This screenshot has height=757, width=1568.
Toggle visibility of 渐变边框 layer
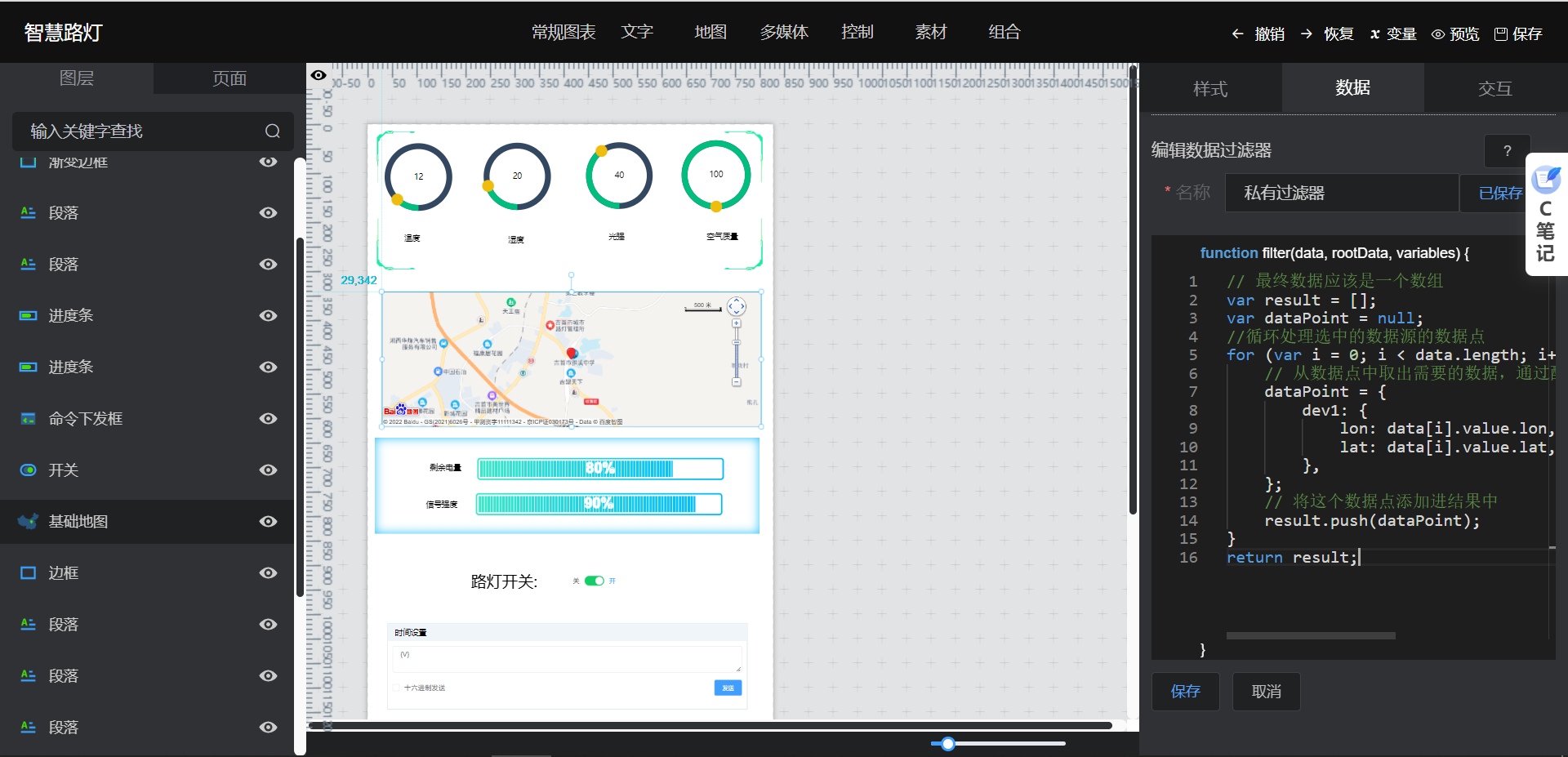point(268,162)
